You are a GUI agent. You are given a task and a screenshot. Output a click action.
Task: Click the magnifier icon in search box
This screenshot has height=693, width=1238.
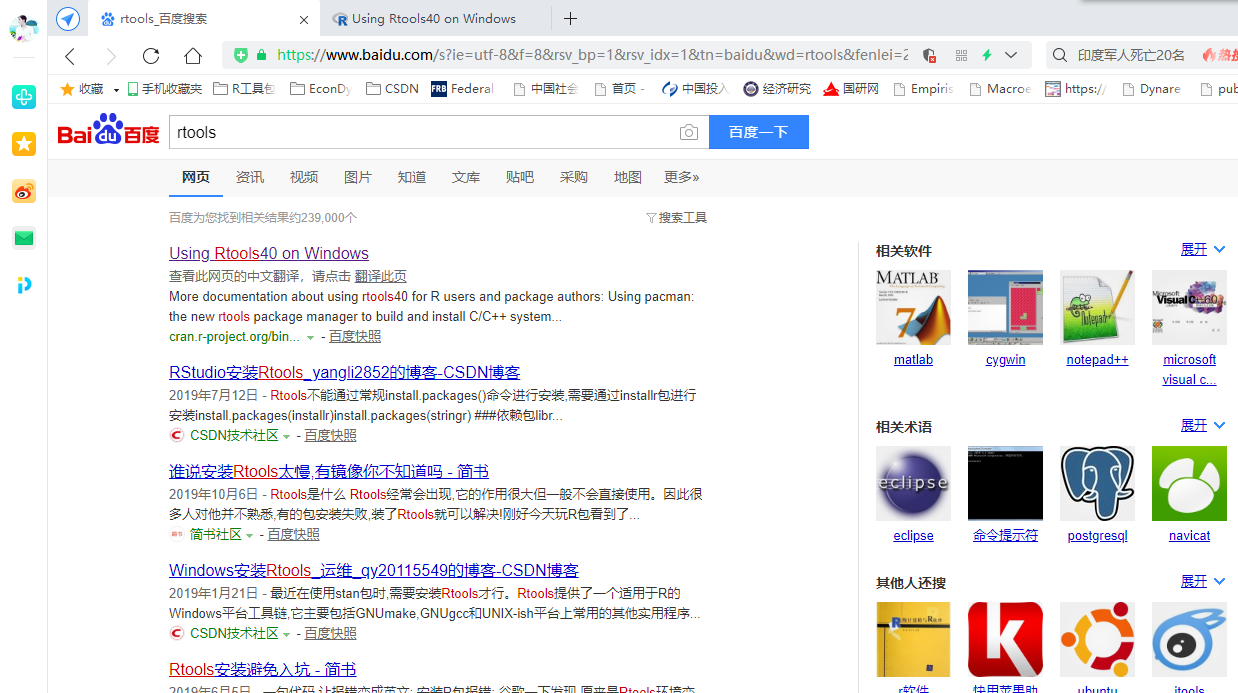click(x=1060, y=55)
